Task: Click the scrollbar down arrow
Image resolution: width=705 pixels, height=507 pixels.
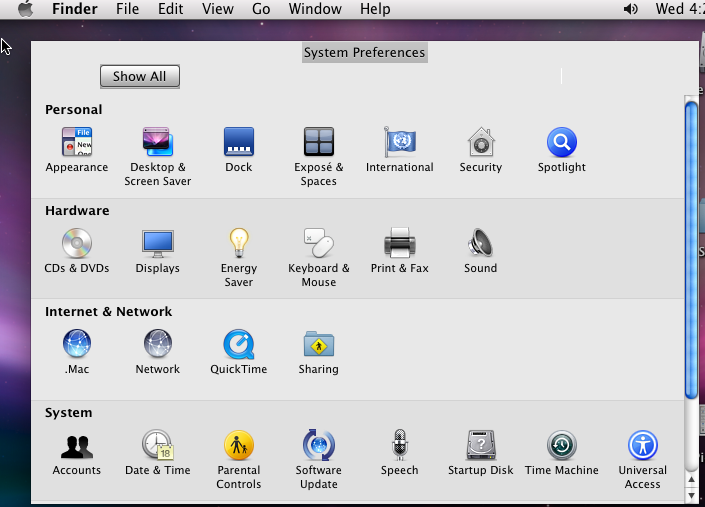Action: coord(691,495)
